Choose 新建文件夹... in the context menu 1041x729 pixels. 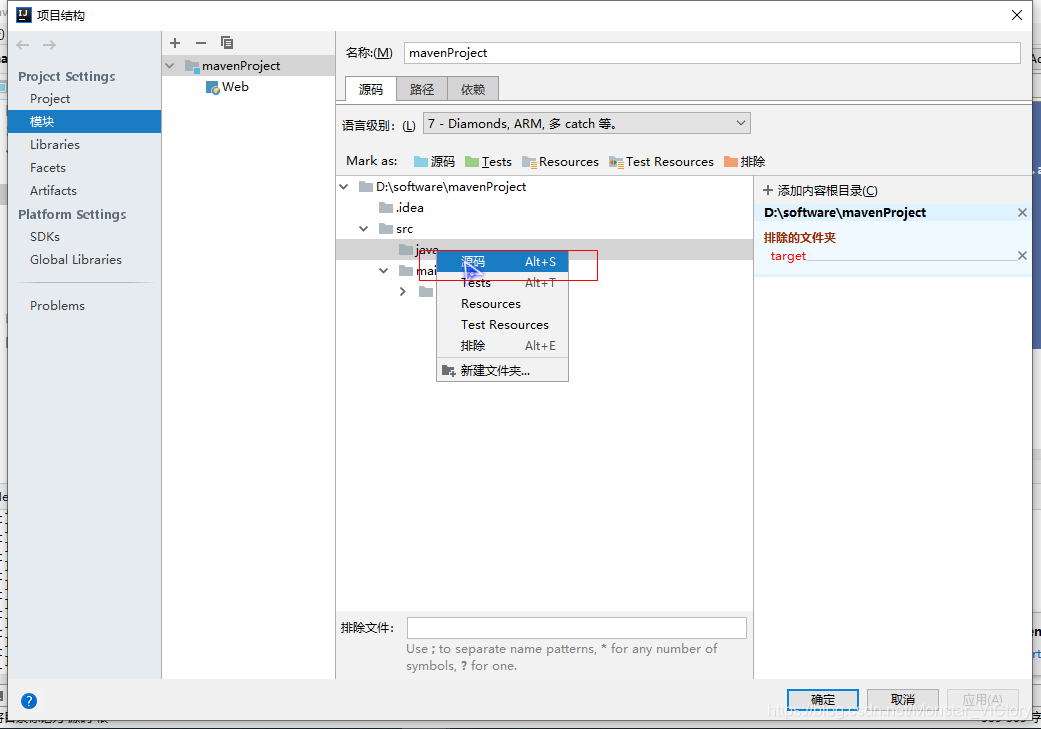coord(503,370)
